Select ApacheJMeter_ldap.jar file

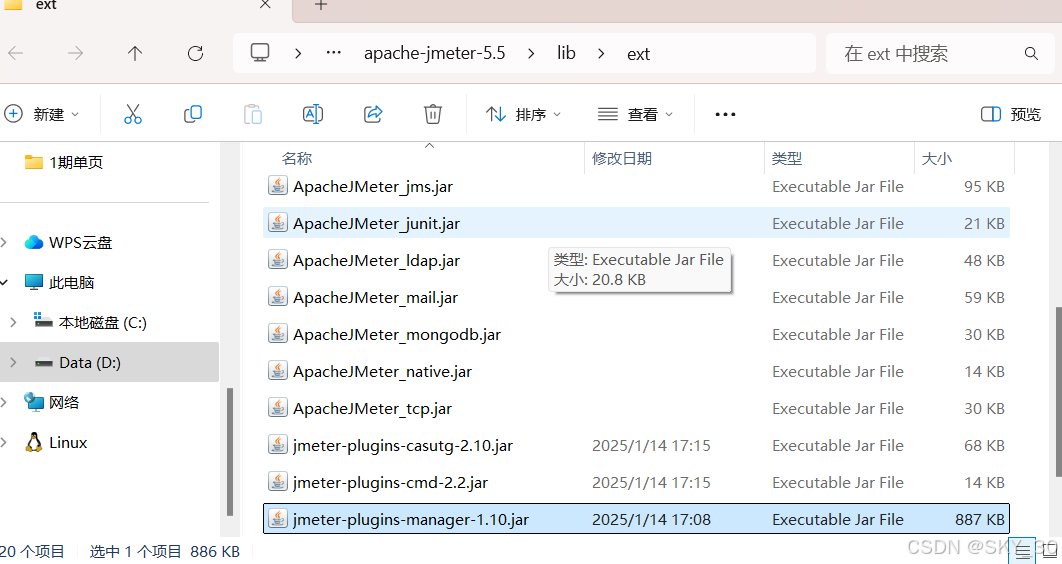click(636, 261)
